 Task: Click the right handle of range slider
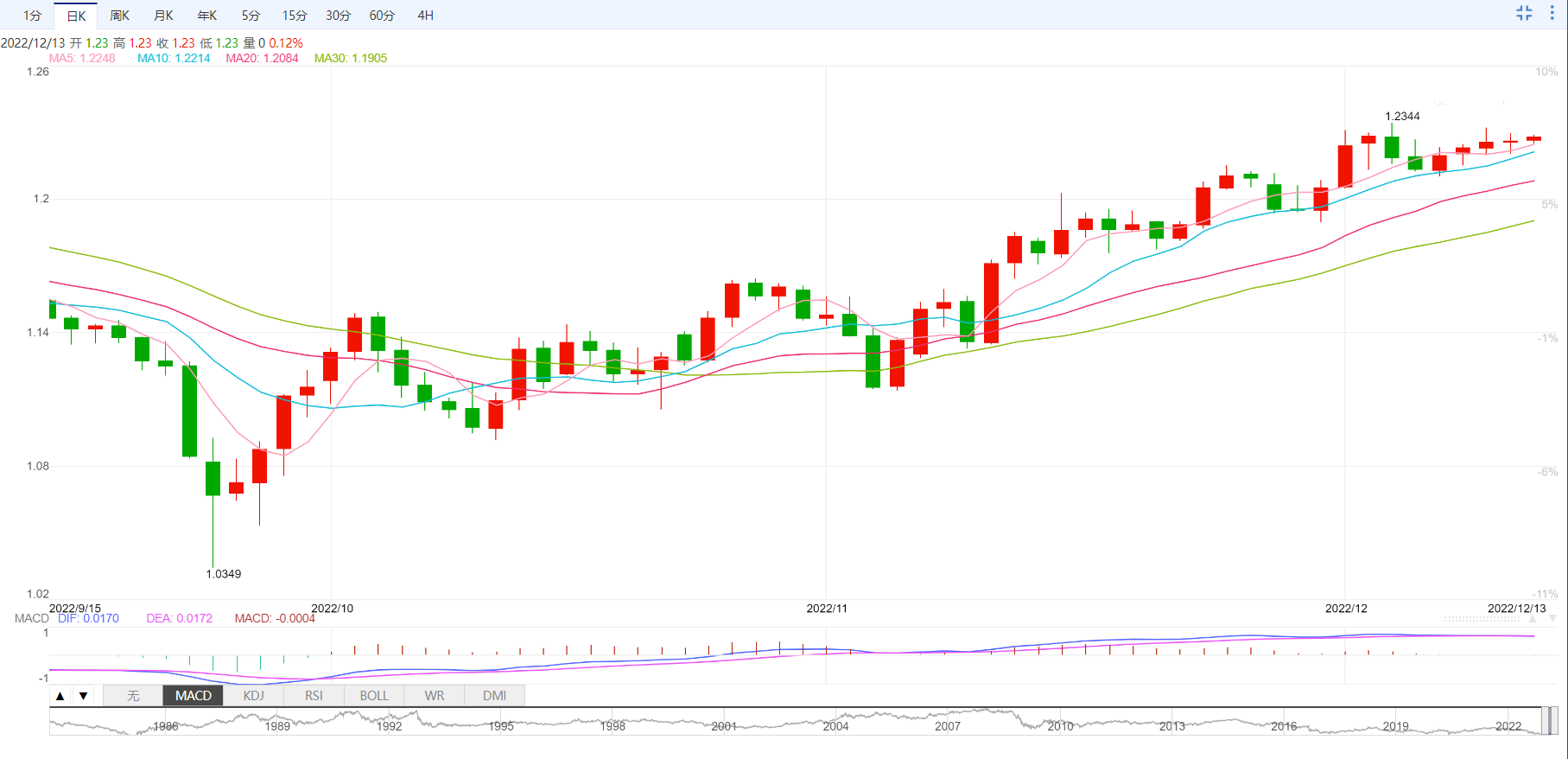pos(1552,721)
